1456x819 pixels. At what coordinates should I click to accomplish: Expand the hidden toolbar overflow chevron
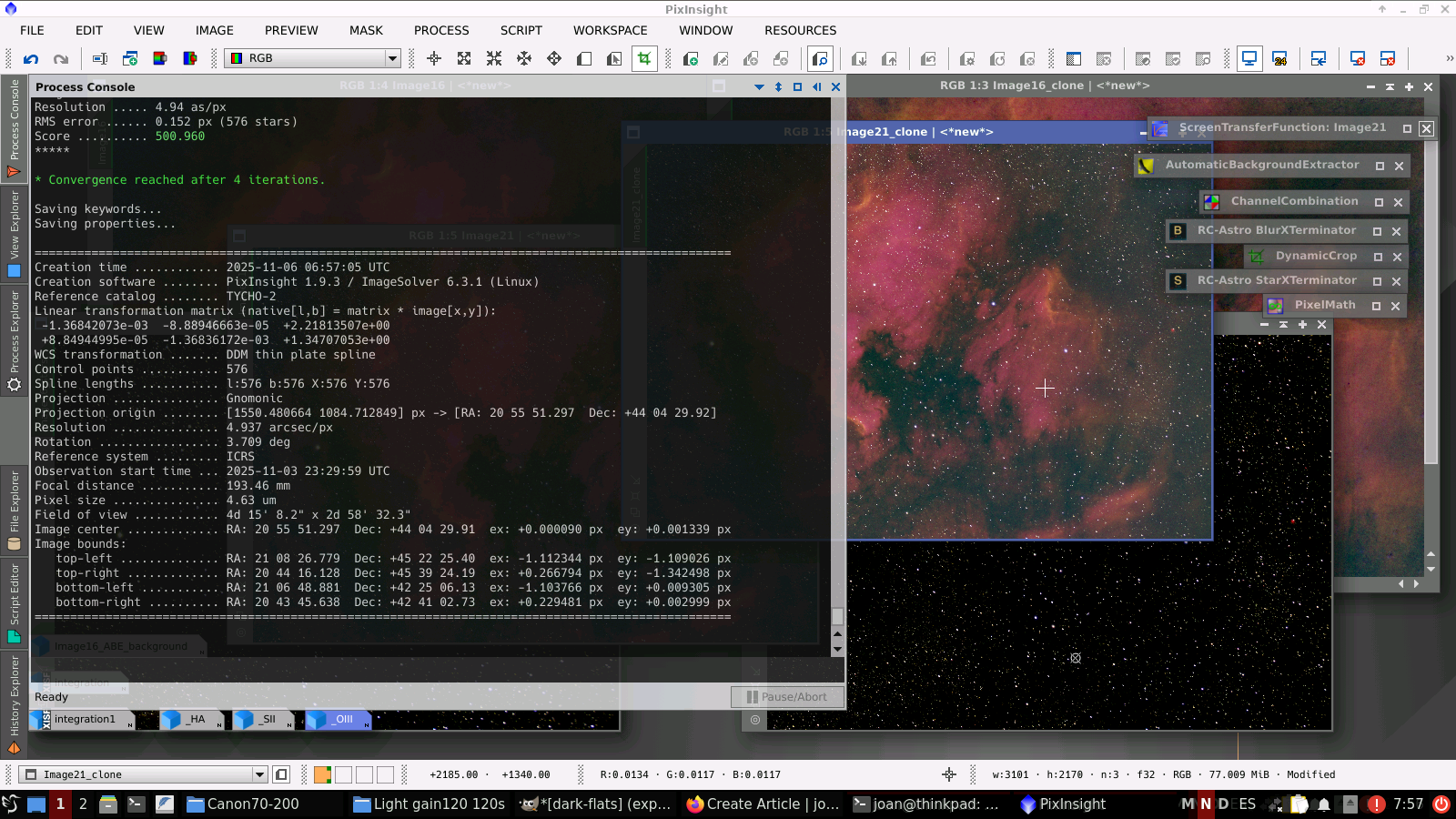tap(1449, 59)
